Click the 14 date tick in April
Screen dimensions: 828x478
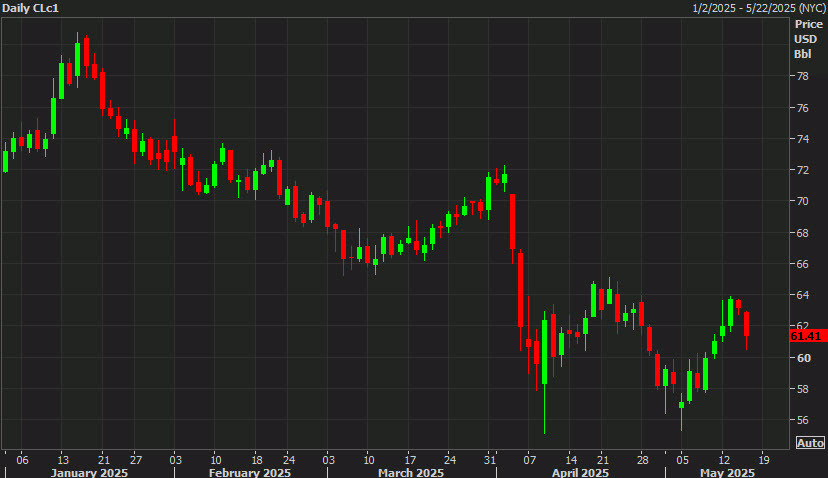click(x=571, y=460)
